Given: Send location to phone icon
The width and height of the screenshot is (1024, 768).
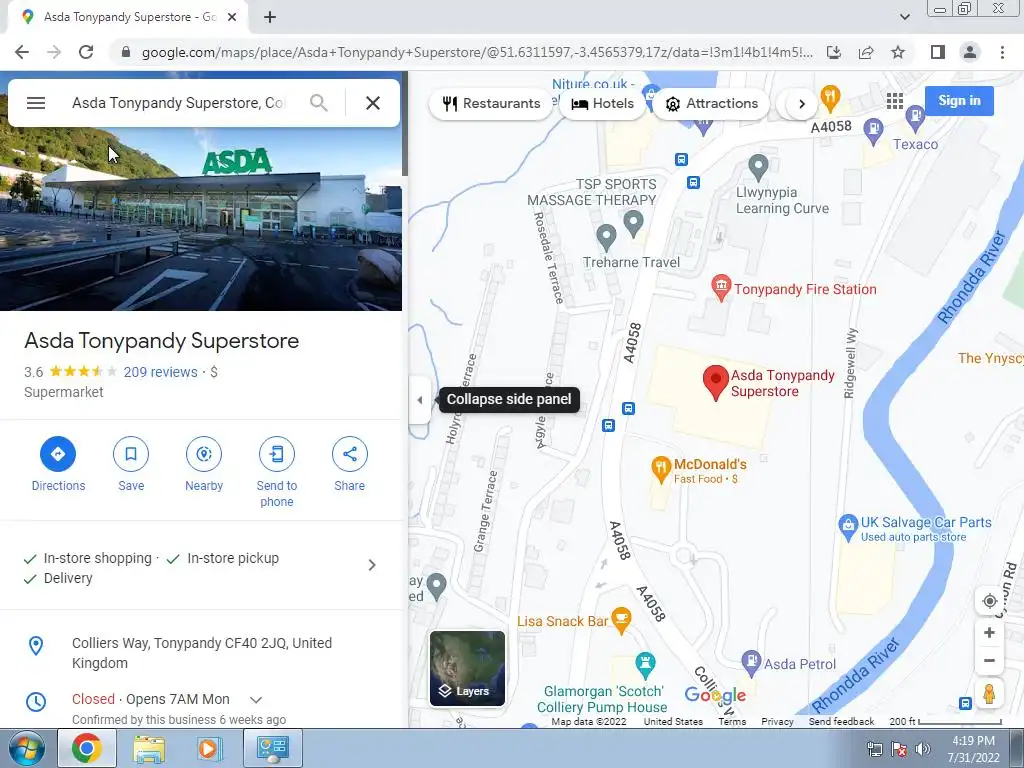Looking at the screenshot, I should (277, 454).
